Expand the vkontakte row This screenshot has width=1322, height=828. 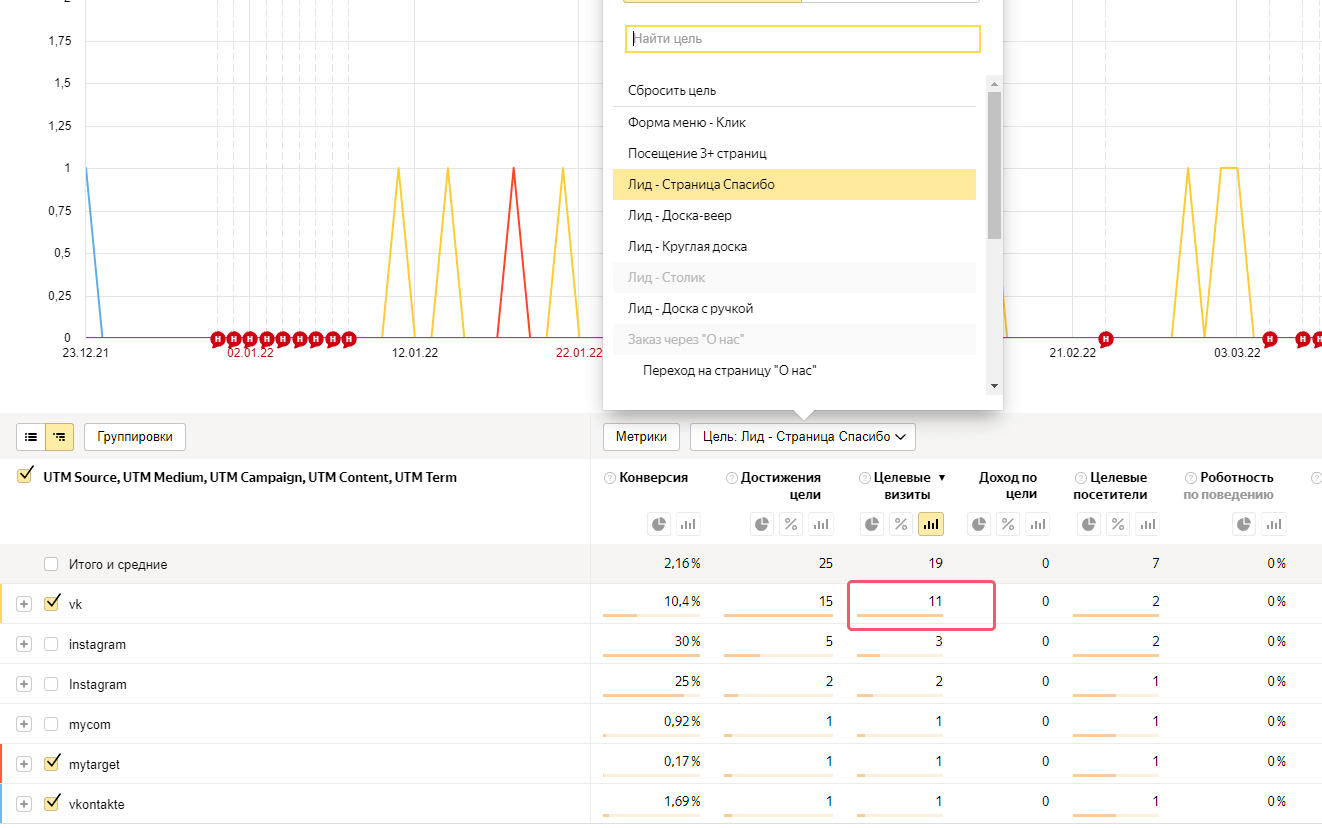tap(25, 804)
